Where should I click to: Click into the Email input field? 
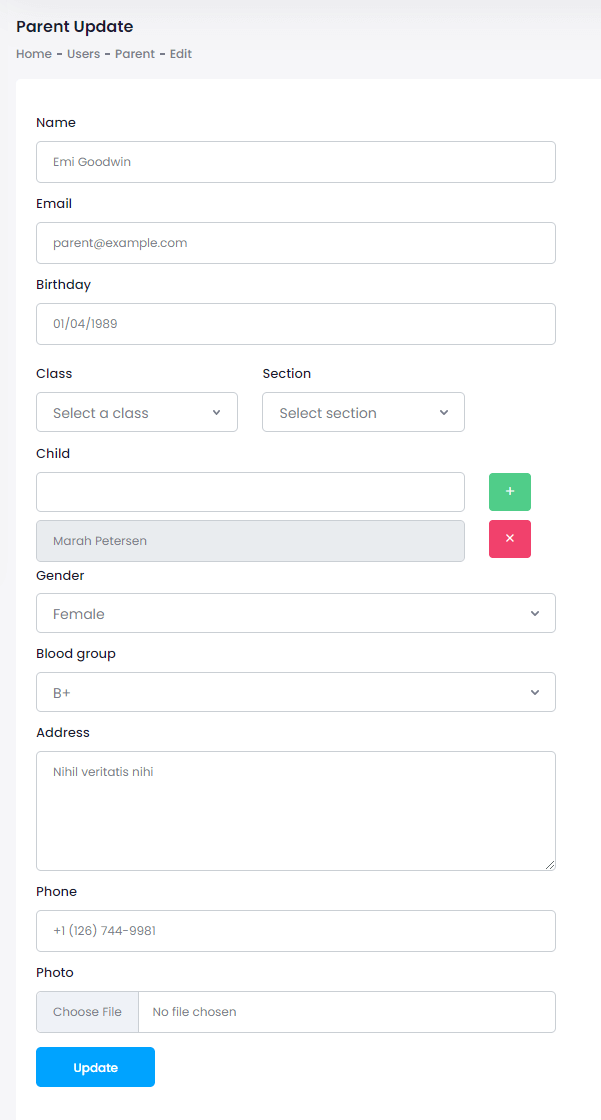pos(295,243)
